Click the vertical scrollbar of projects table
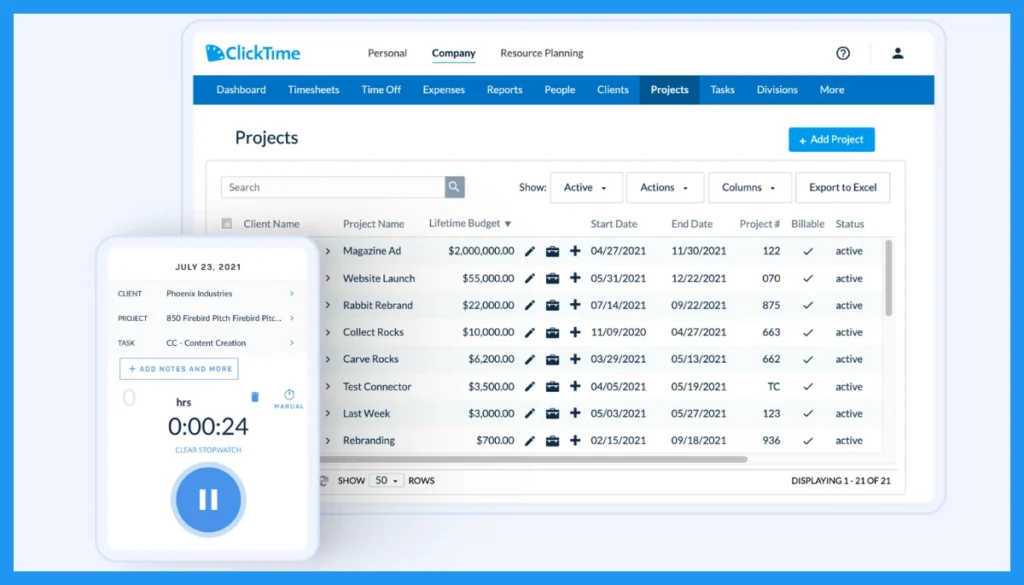 (x=888, y=278)
